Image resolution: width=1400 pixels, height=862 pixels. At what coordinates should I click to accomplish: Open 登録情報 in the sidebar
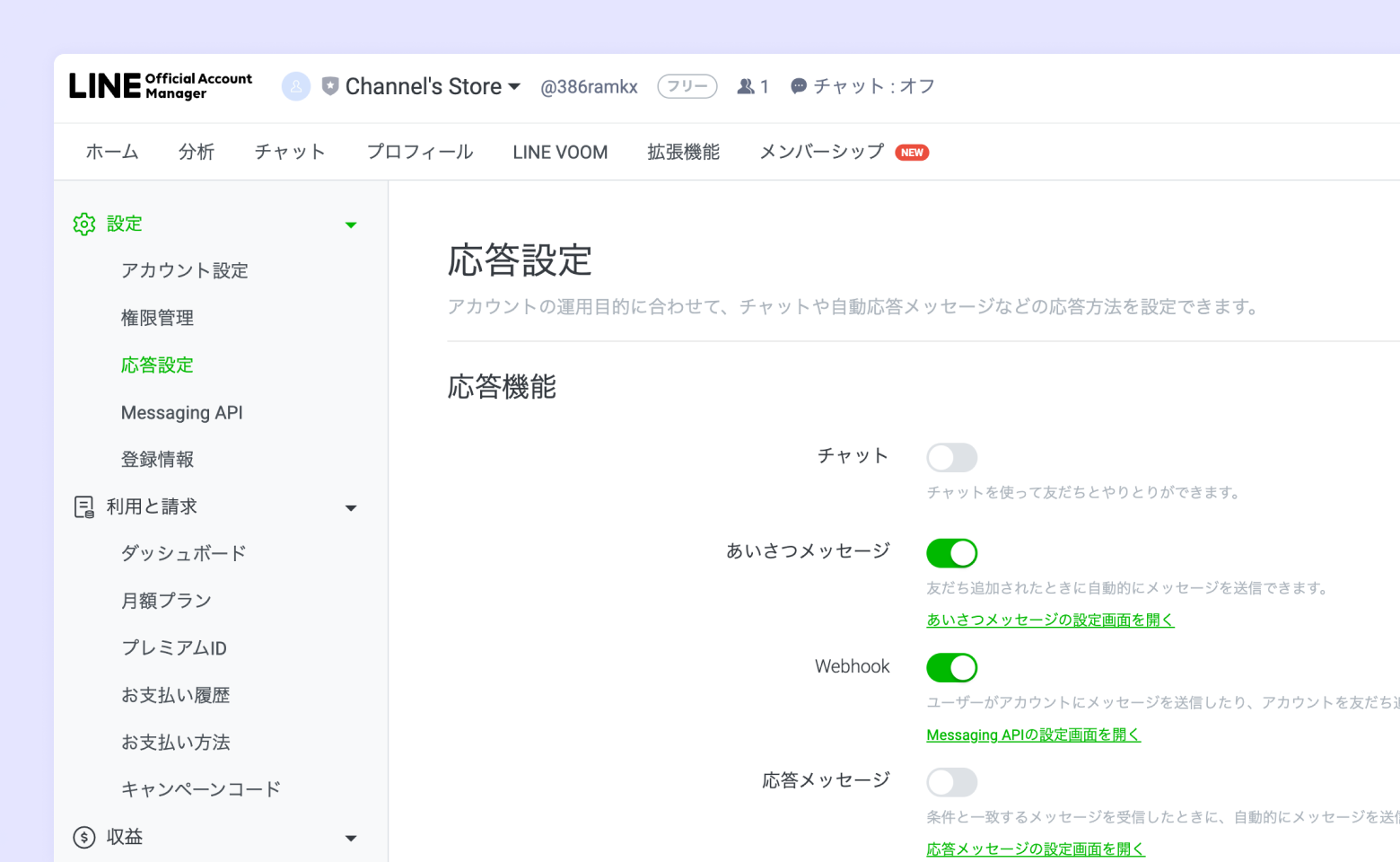point(157,460)
